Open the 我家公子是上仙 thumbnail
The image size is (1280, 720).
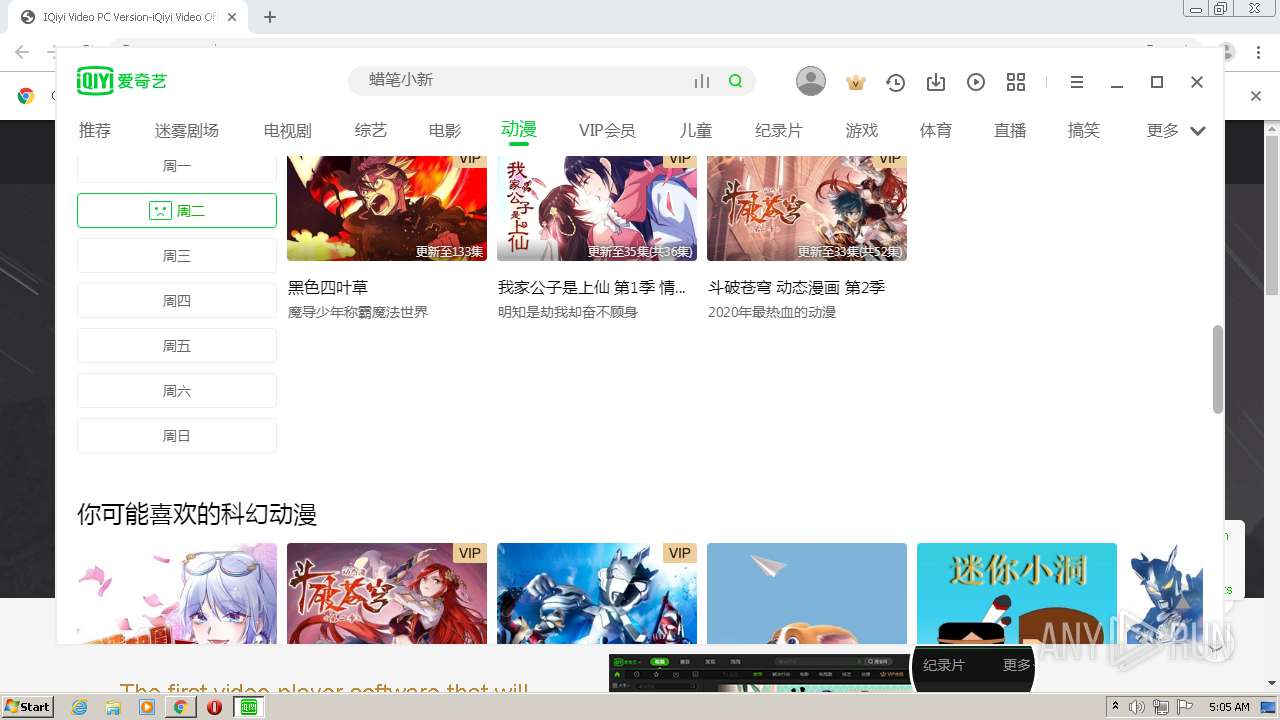click(x=597, y=209)
